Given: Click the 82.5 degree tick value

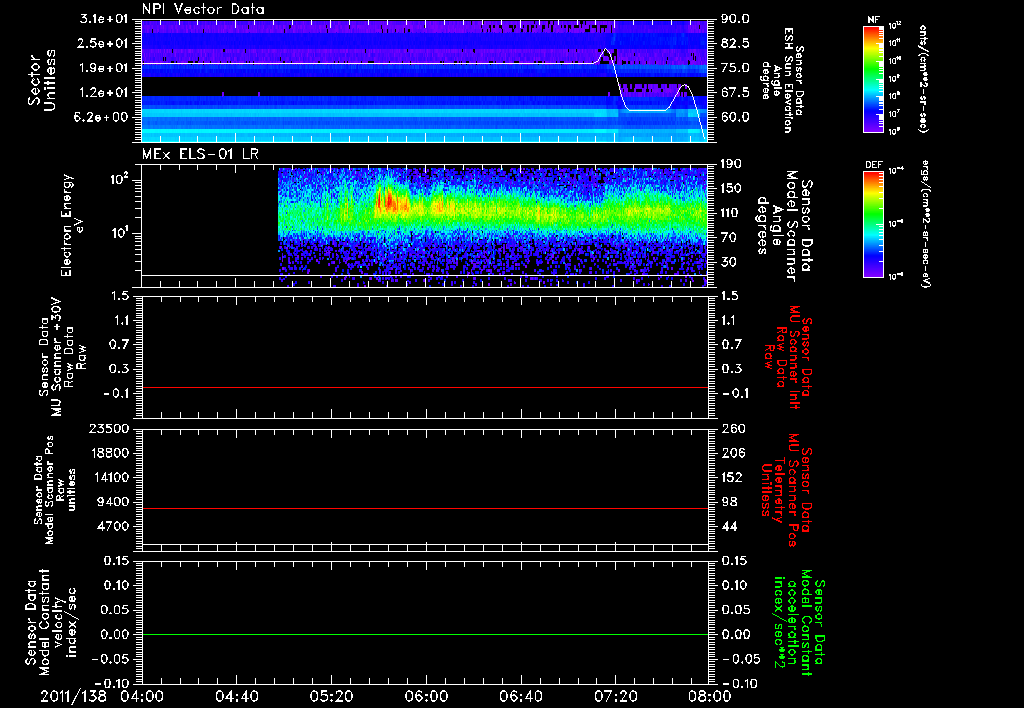Looking at the screenshot, I should point(735,43).
